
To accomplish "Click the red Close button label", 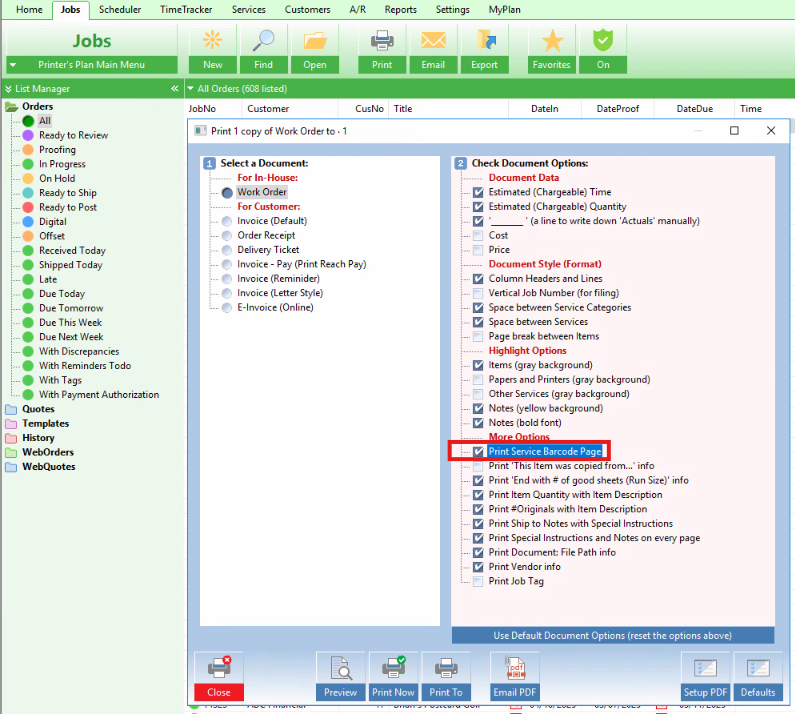I will pos(219,692).
